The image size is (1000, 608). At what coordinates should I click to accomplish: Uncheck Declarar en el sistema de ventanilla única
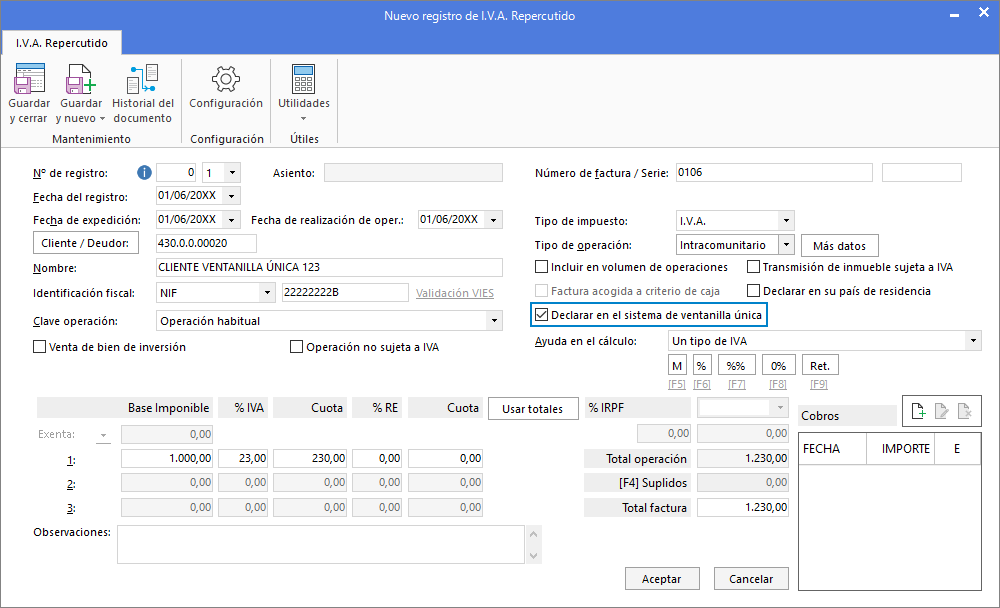tap(541, 315)
